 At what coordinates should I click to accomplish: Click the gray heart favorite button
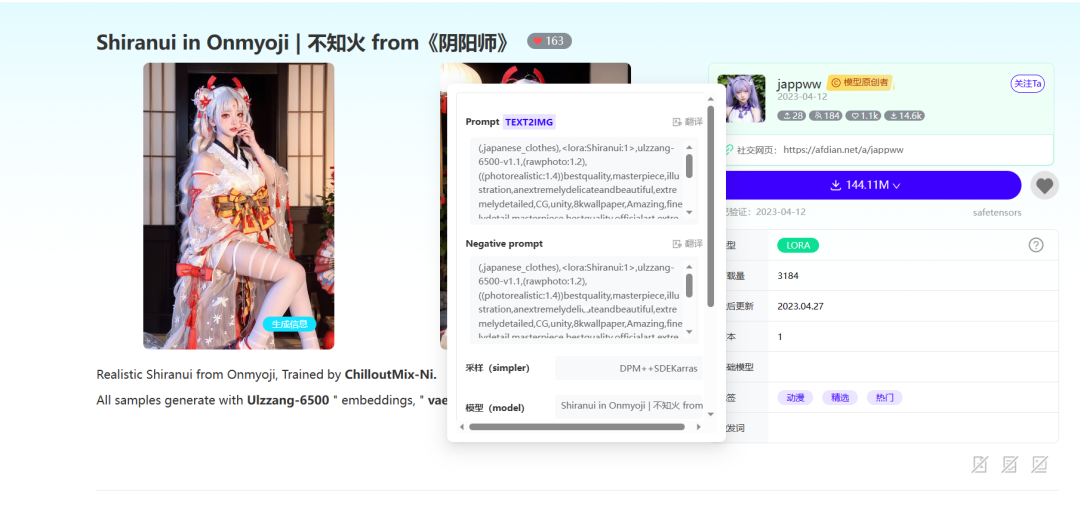click(1045, 185)
